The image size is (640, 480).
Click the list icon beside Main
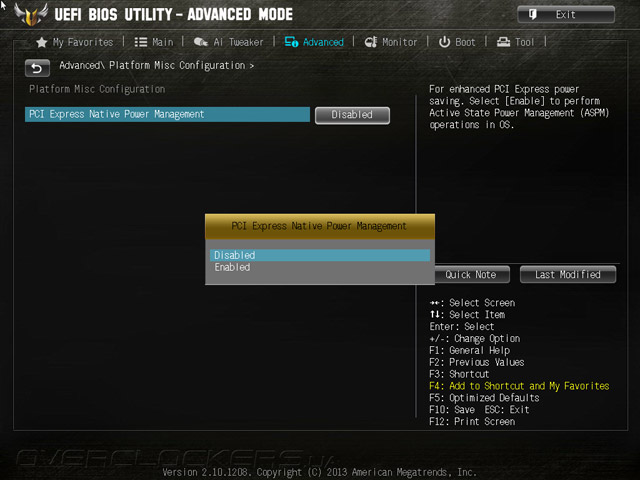click(x=141, y=42)
